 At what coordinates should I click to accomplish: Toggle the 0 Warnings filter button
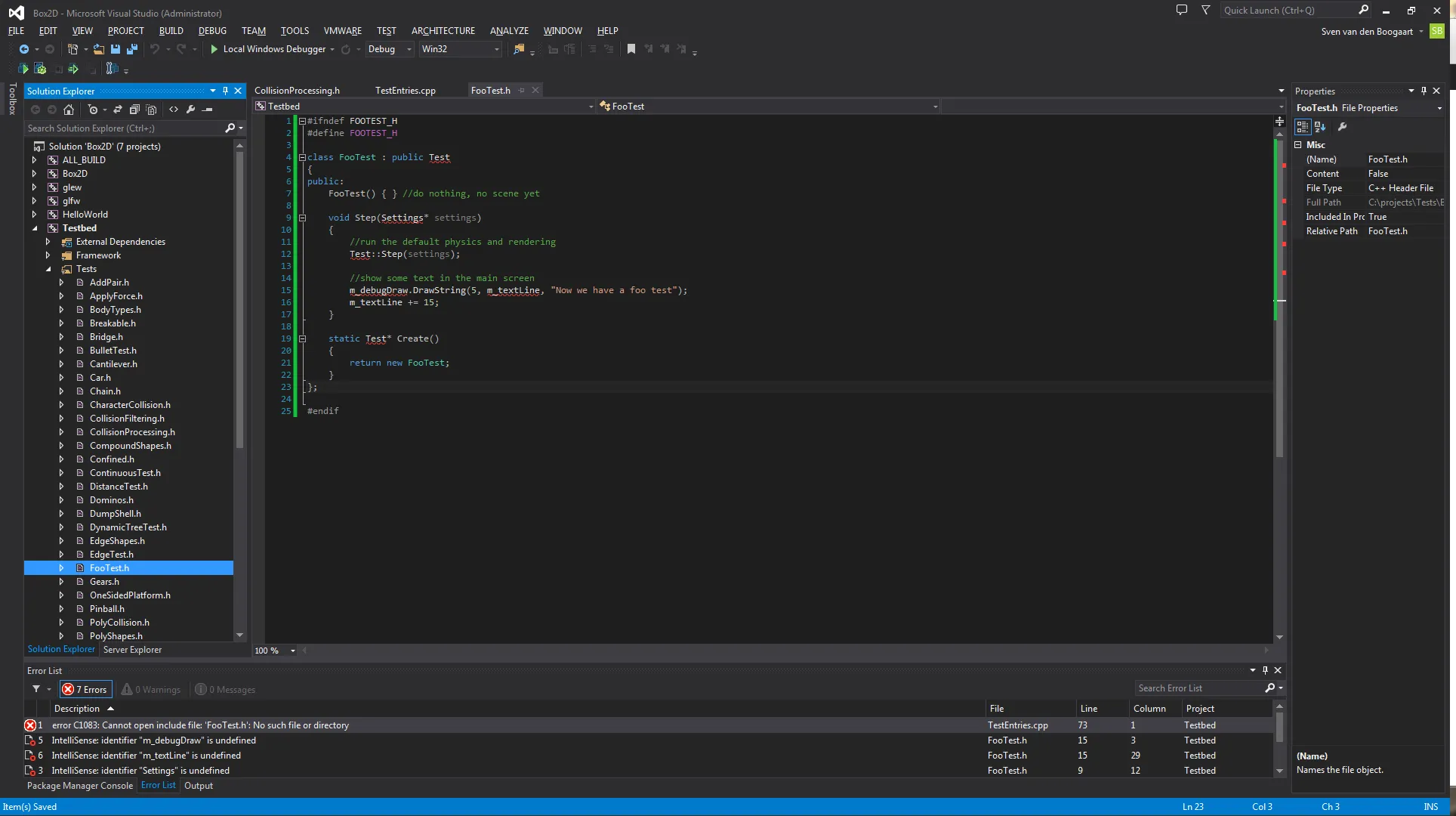(151, 689)
